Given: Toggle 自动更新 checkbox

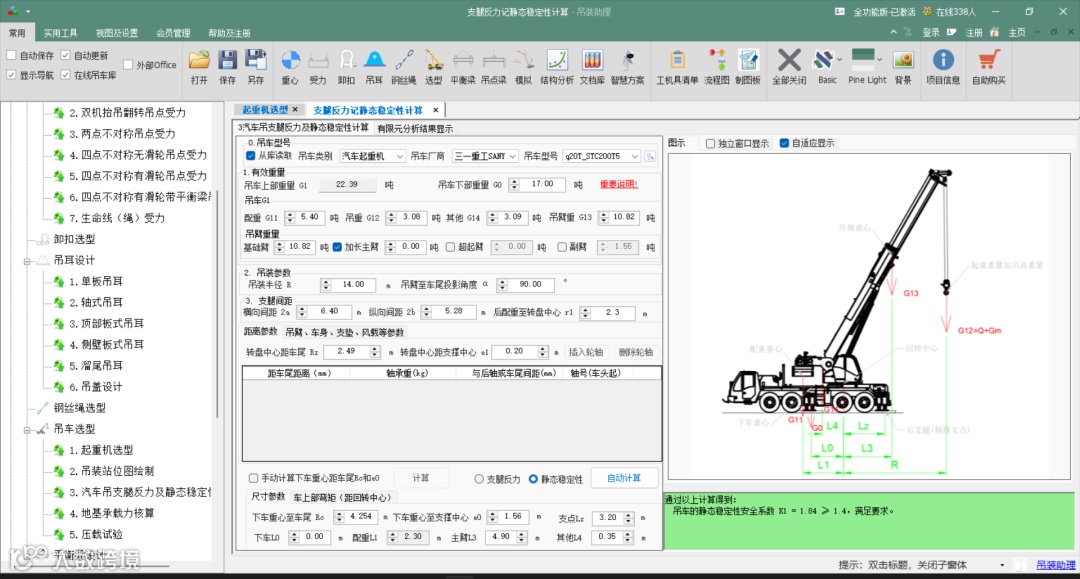Looking at the screenshot, I should click(x=65, y=55).
